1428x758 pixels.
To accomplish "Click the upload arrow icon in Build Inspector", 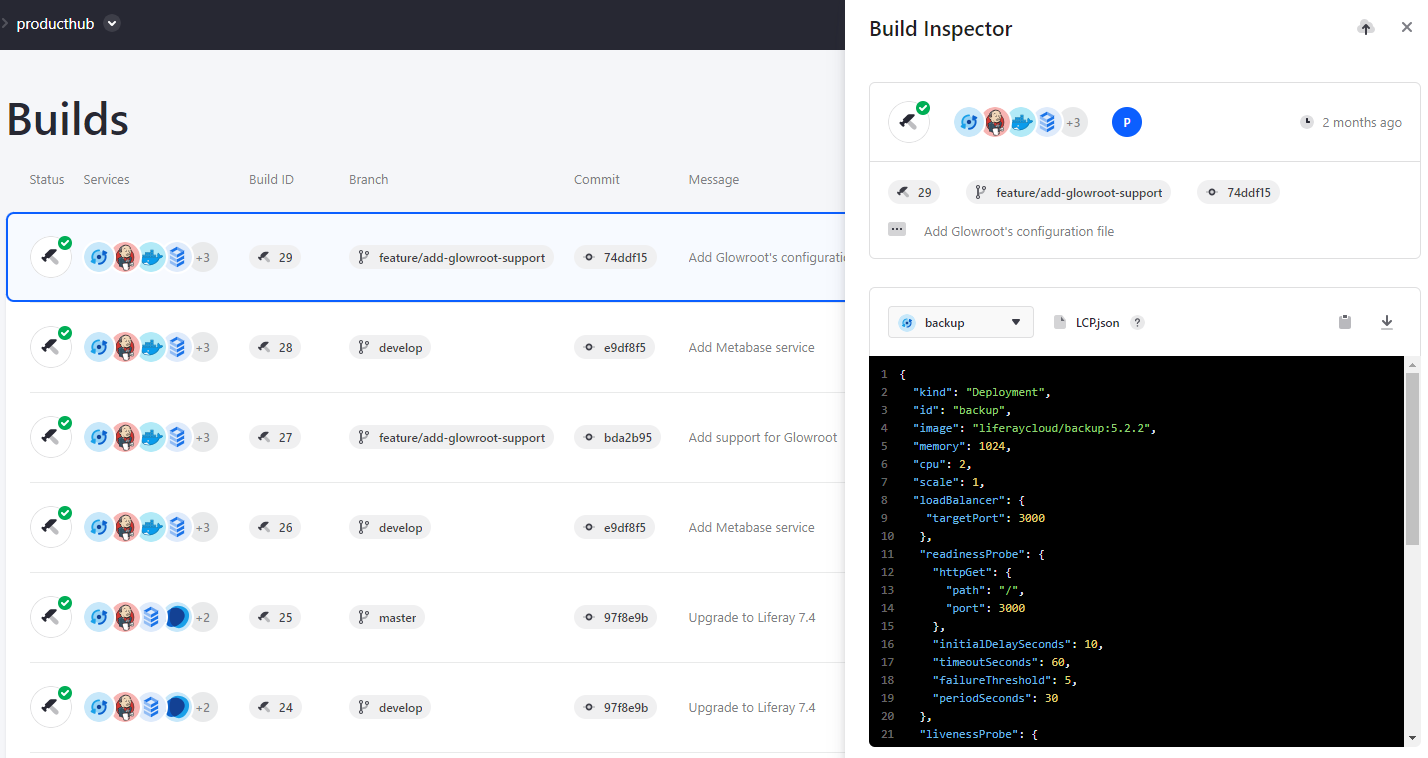I will pyautogui.click(x=1366, y=28).
